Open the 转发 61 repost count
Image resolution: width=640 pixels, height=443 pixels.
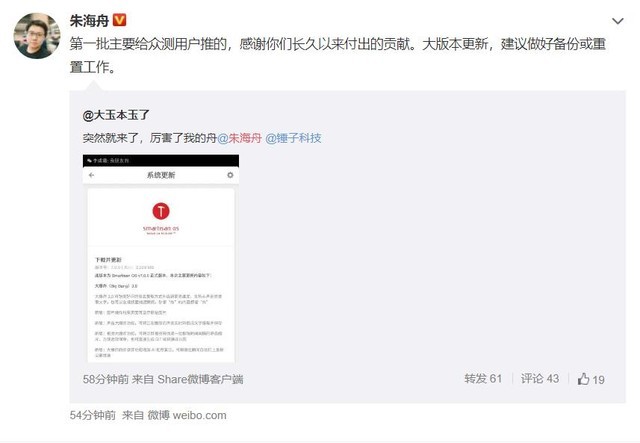483,378
